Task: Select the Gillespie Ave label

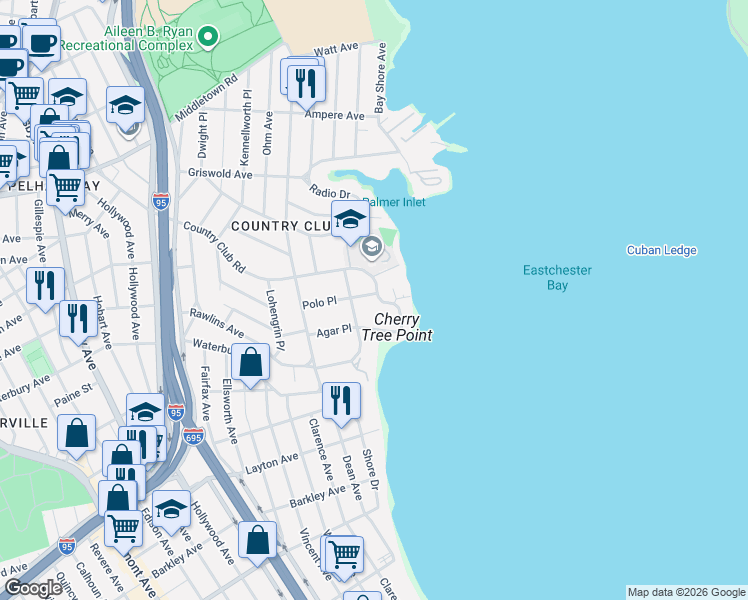Action: pyautogui.click(x=40, y=231)
